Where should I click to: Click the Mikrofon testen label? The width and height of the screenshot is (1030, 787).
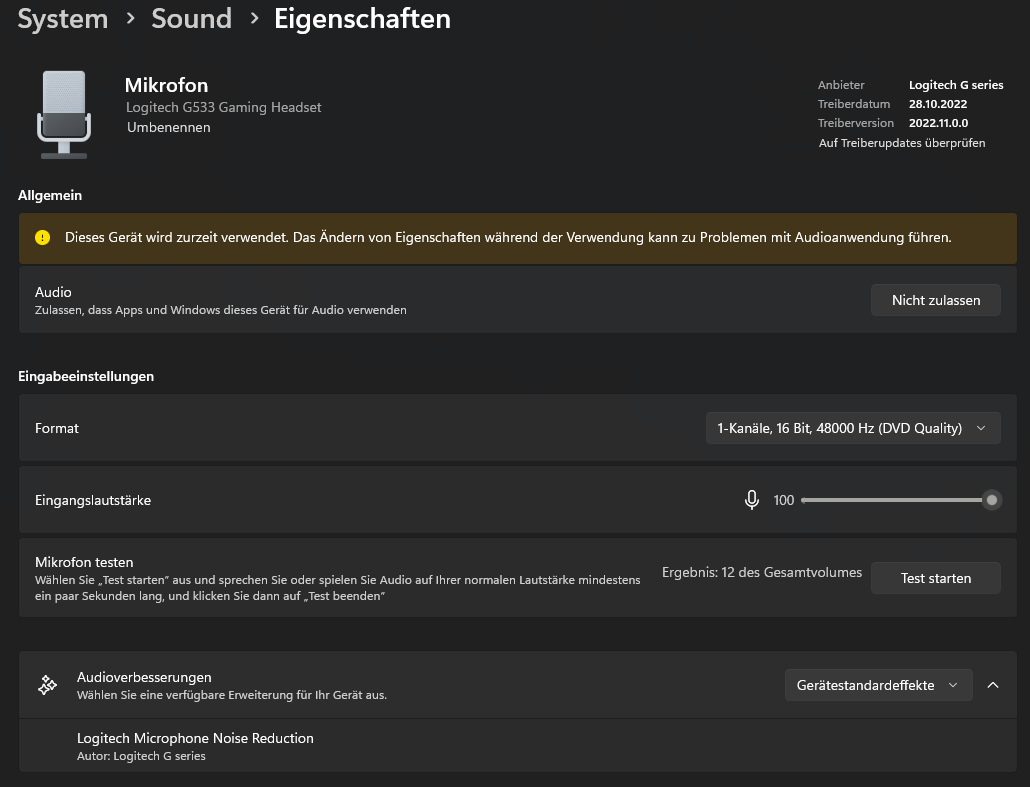point(84,562)
